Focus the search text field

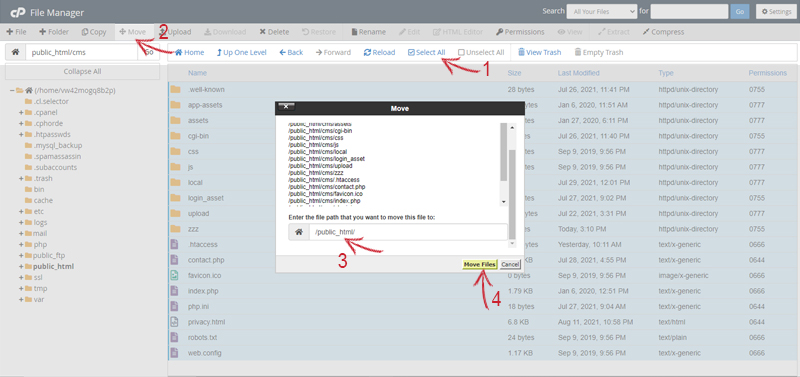click(x=689, y=11)
